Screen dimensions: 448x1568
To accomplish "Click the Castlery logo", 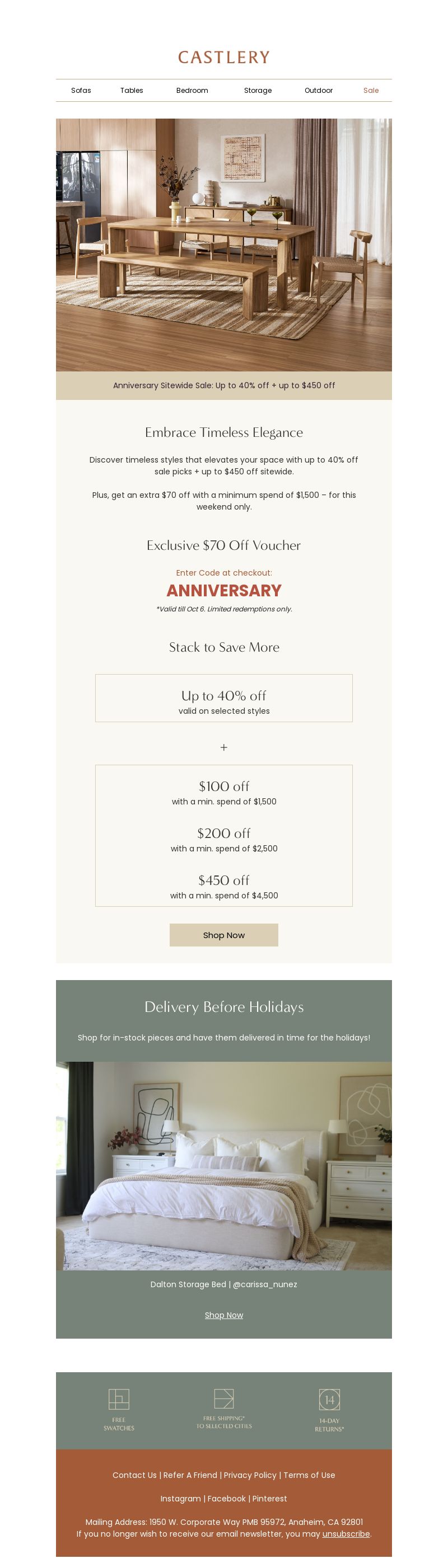I will tap(223, 57).
